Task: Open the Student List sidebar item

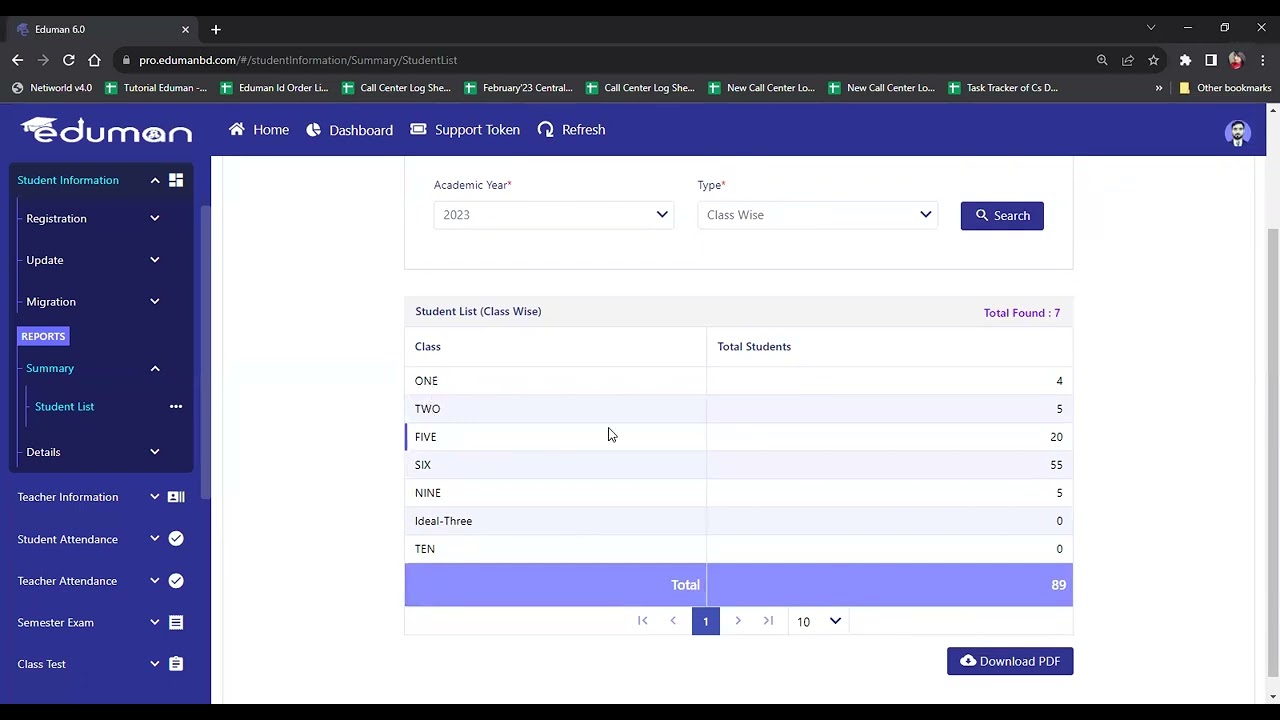Action: point(64,406)
